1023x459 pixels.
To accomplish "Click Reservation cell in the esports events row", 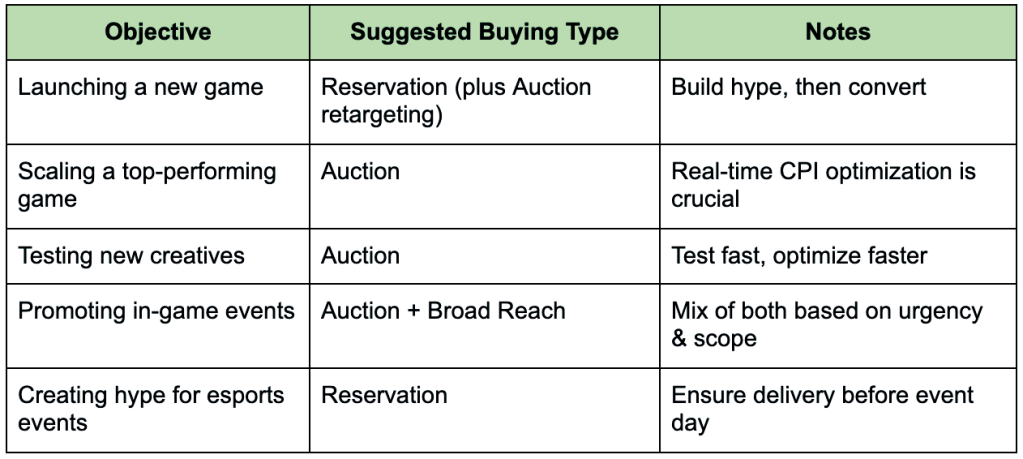I will [x=384, y=395].
